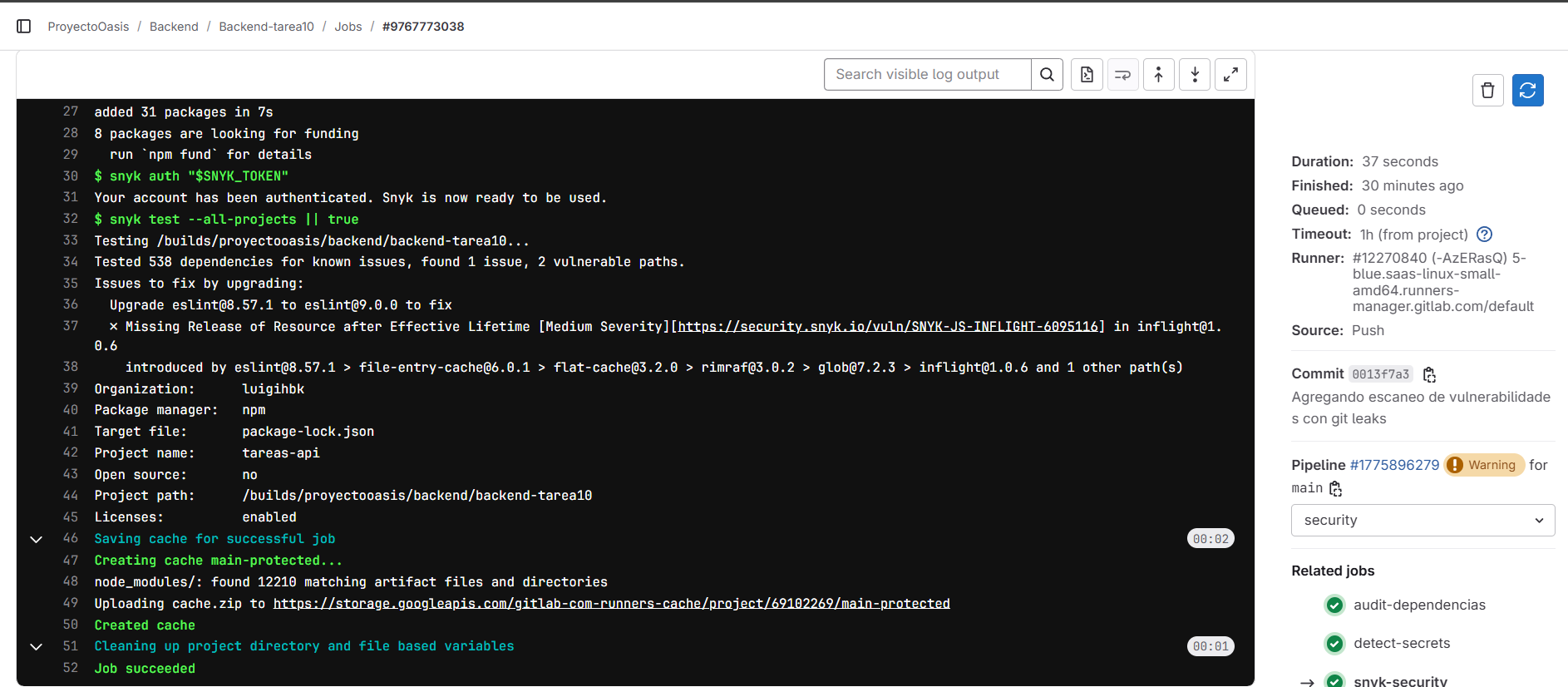Open the googleapis cache storage link

(611, 604)
